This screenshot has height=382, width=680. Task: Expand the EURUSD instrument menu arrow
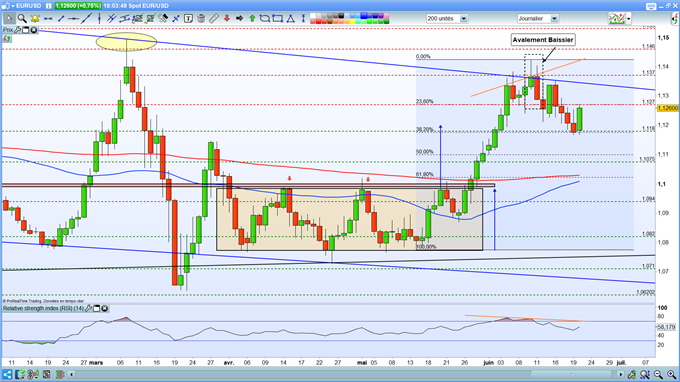coord(13,6)
